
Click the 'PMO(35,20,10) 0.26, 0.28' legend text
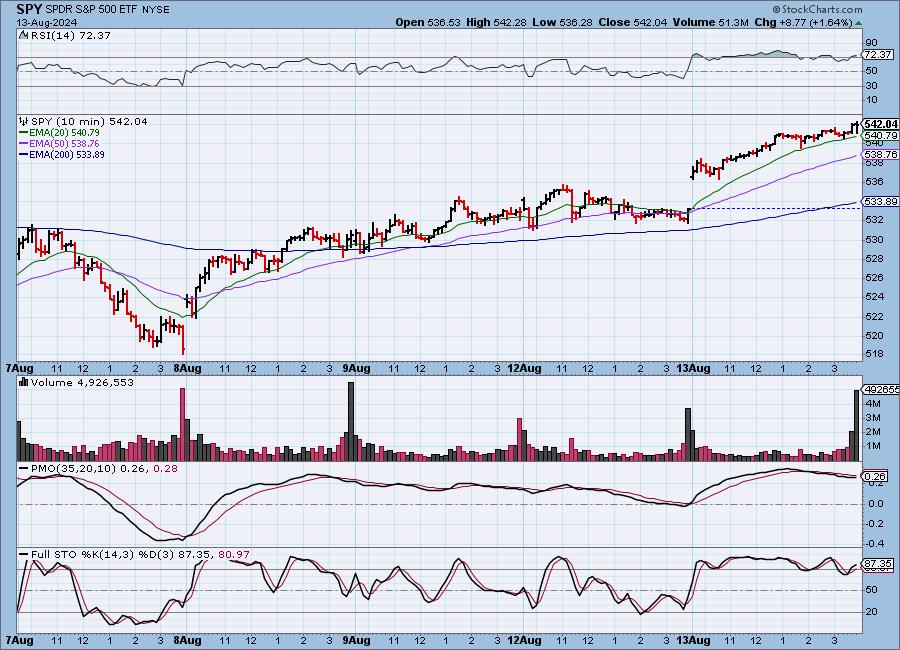point(104,469)
